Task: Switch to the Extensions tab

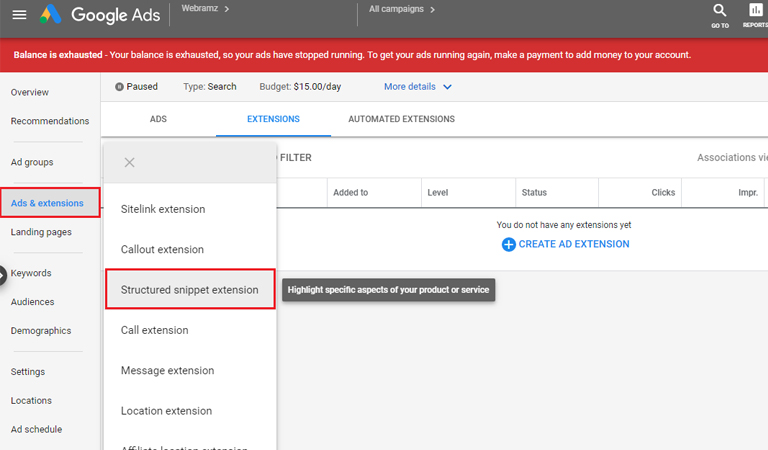Action: 273,119
